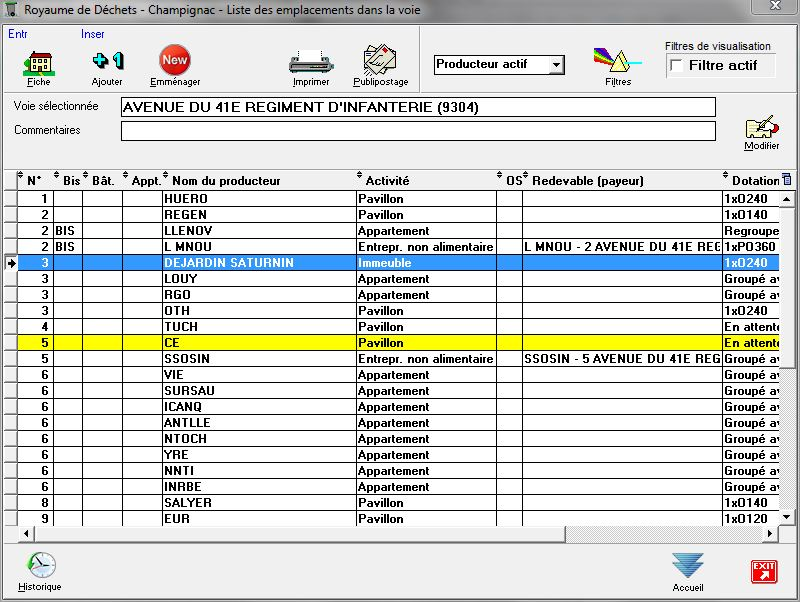Click the Ajouter plus-one icon
800x602 pixels.
click(107, 63)
